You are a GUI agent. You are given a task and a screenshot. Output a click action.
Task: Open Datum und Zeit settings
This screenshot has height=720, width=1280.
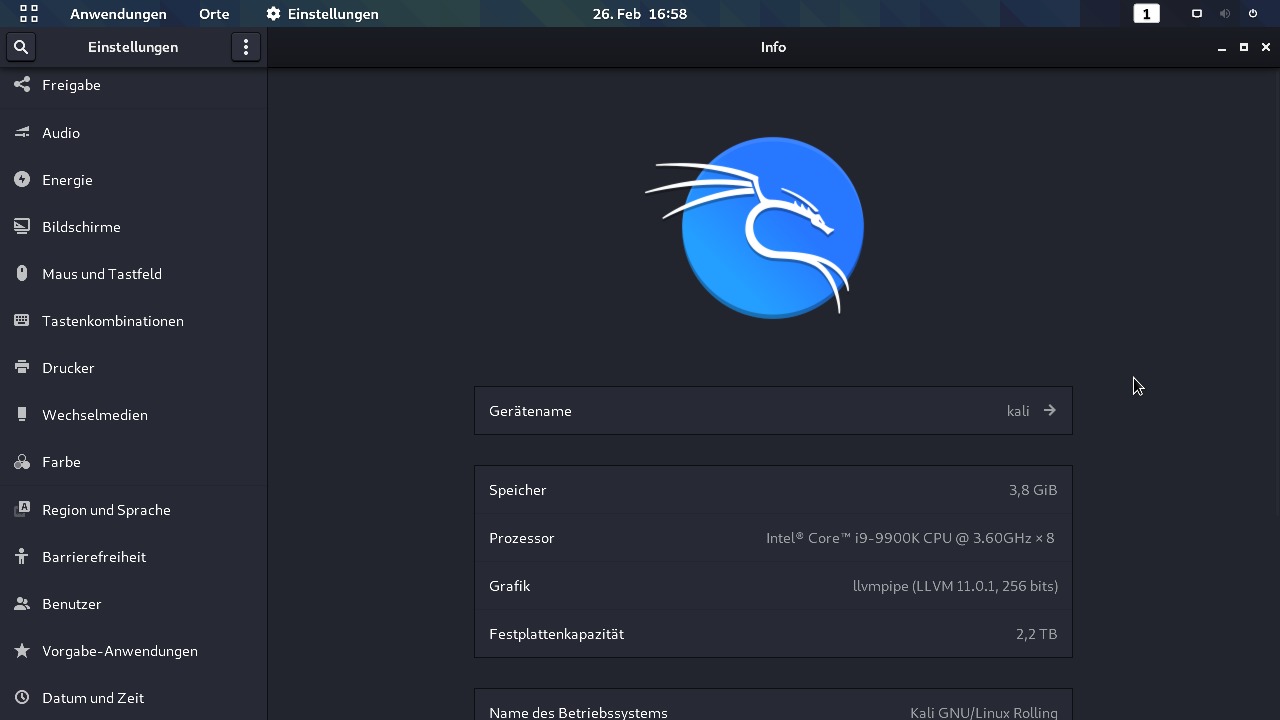(x=91, y=697)
